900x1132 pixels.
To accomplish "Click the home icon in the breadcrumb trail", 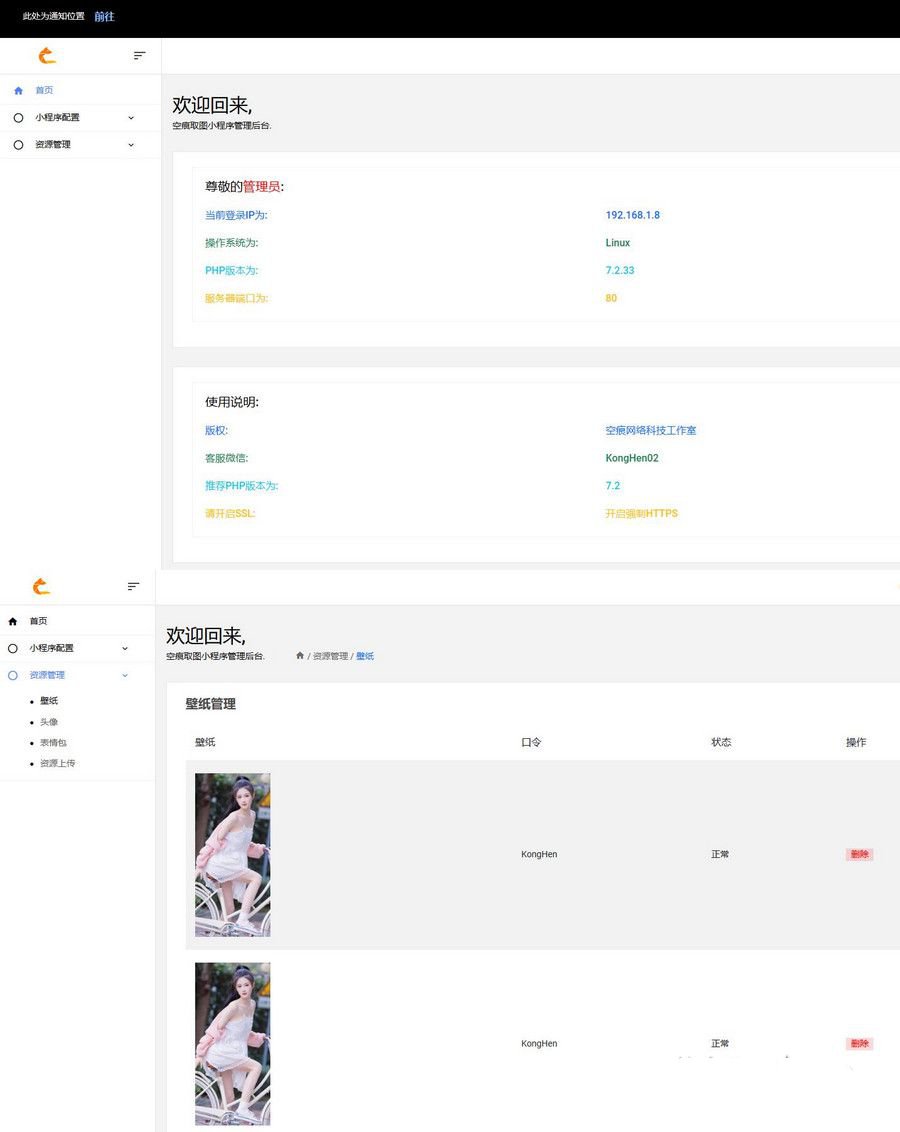I will 300,655.
